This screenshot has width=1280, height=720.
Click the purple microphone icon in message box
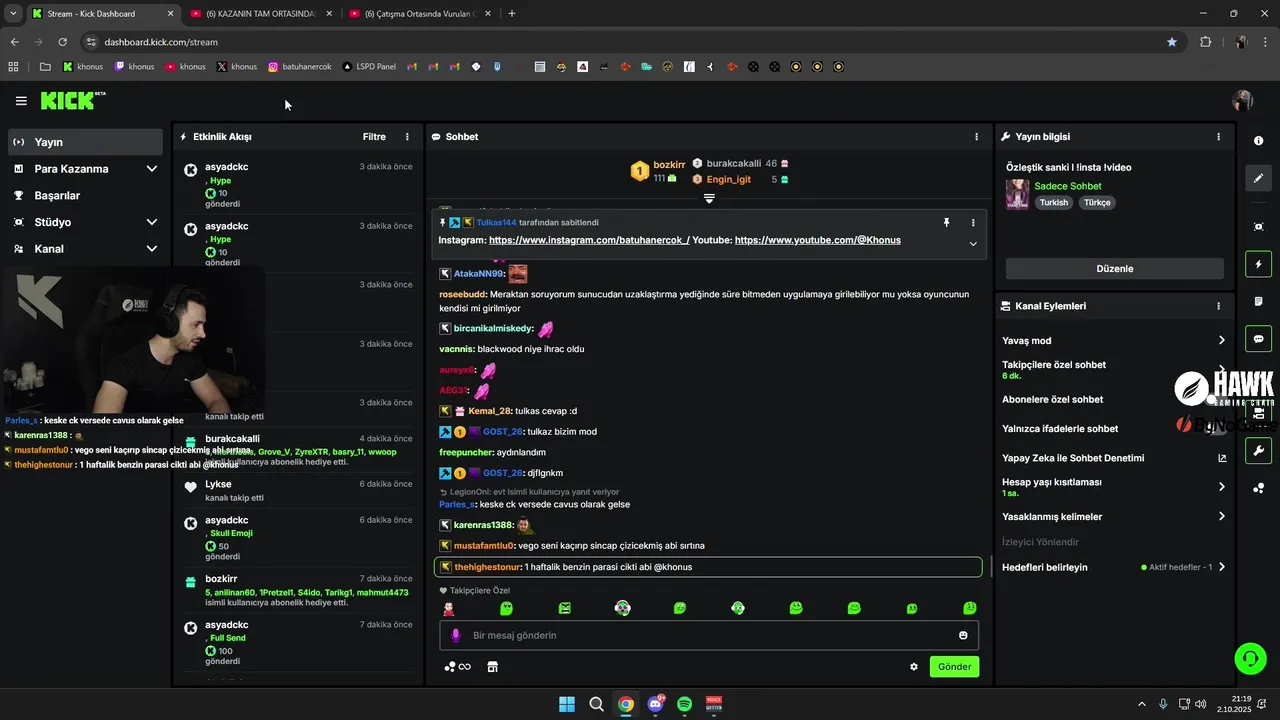tap(456, 635)
